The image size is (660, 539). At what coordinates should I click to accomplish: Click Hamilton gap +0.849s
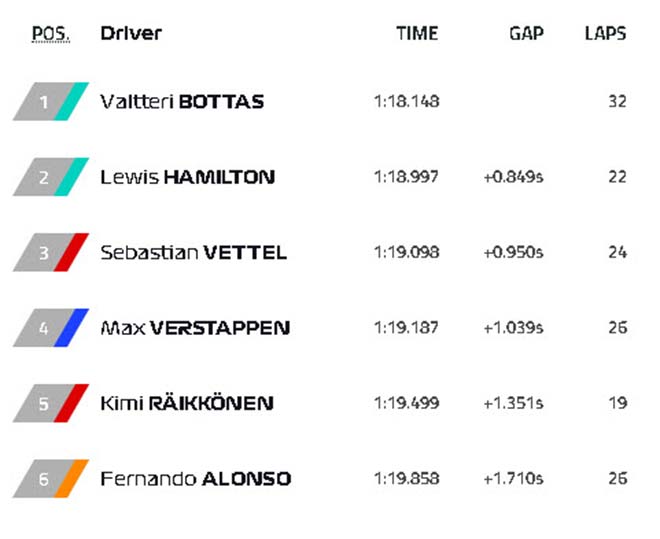pyautogui.click(x=514, y=177)
